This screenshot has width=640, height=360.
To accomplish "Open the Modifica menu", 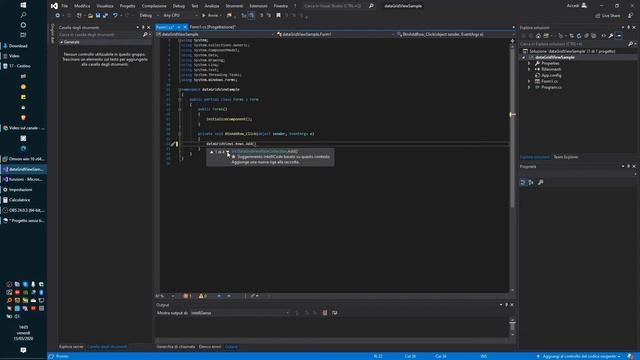I will [82, 6].
